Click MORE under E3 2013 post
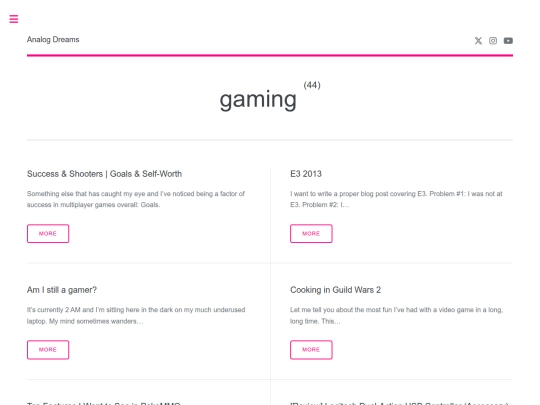The width and height of the screenshot is (540, 405). pos(311,233)
